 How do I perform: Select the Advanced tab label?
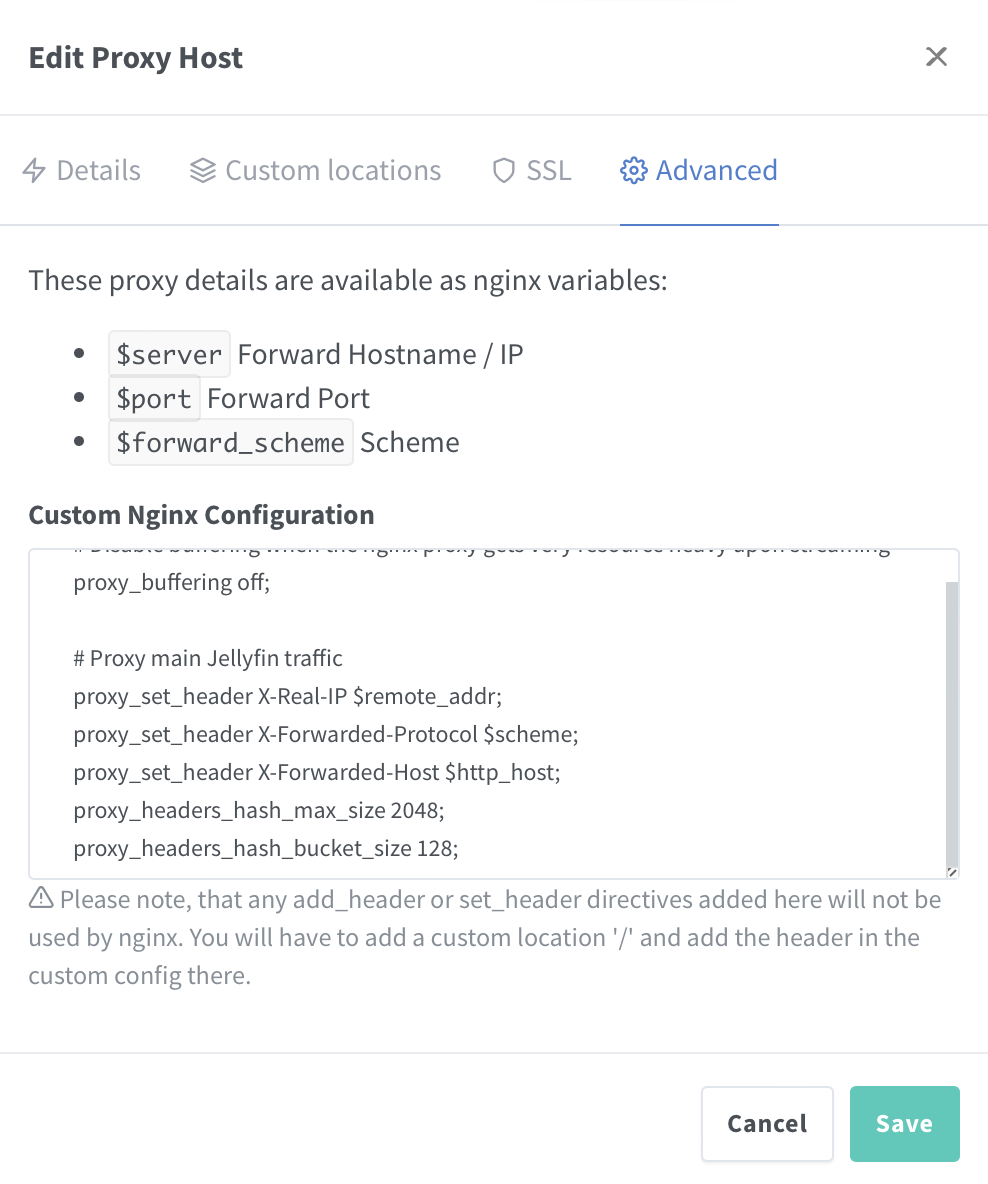click(x=716, y=171)
